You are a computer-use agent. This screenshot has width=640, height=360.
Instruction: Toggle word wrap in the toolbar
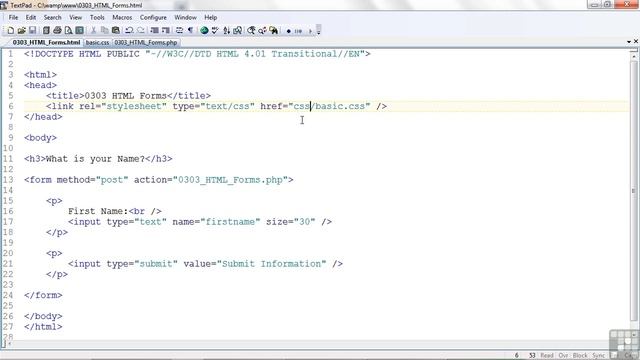click(179, 31)
